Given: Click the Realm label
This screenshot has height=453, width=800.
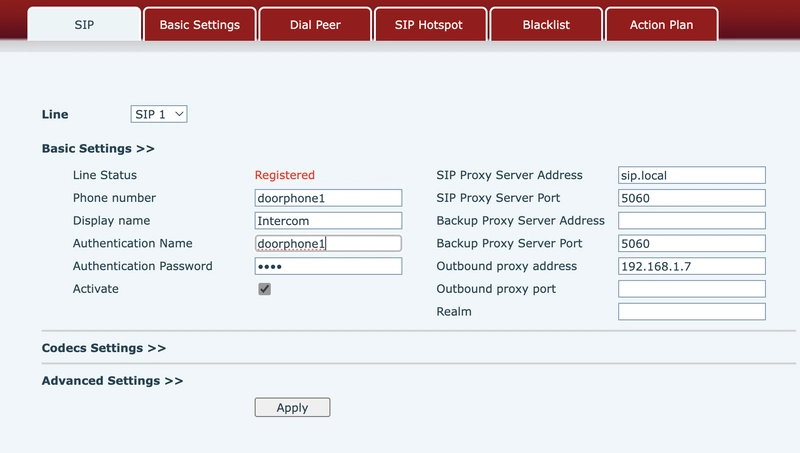Looking at the screenshot, I should tap(454, 312).
